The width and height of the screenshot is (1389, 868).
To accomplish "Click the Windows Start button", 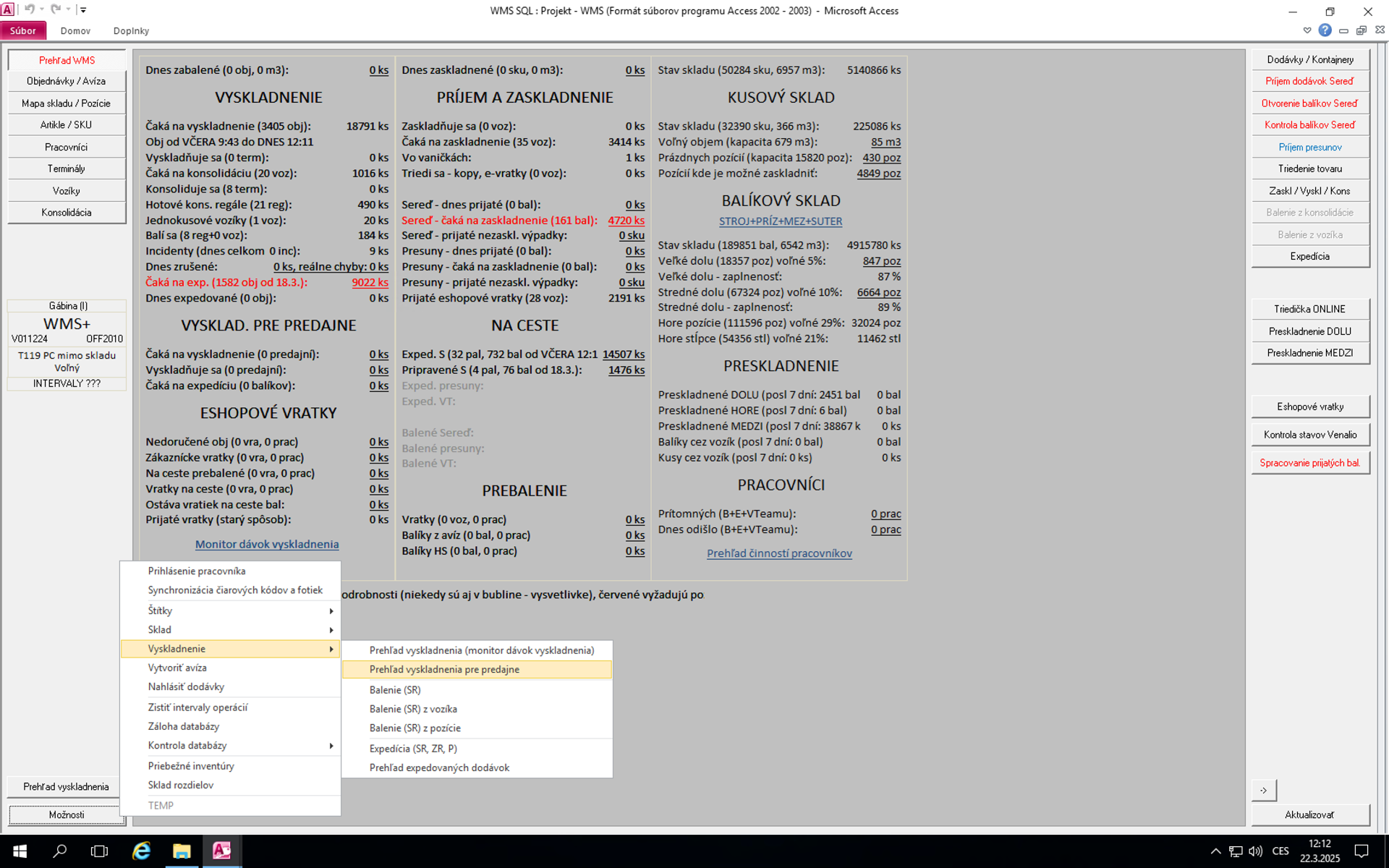I will pos(20,851).
